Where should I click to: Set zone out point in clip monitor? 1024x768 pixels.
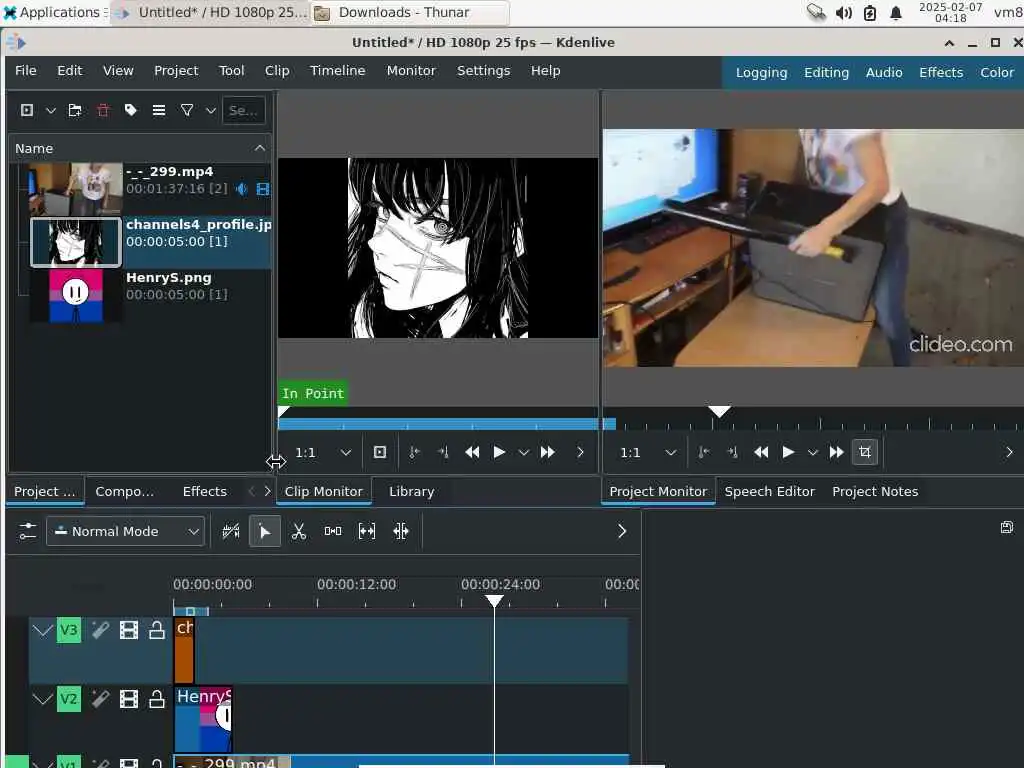443,452
